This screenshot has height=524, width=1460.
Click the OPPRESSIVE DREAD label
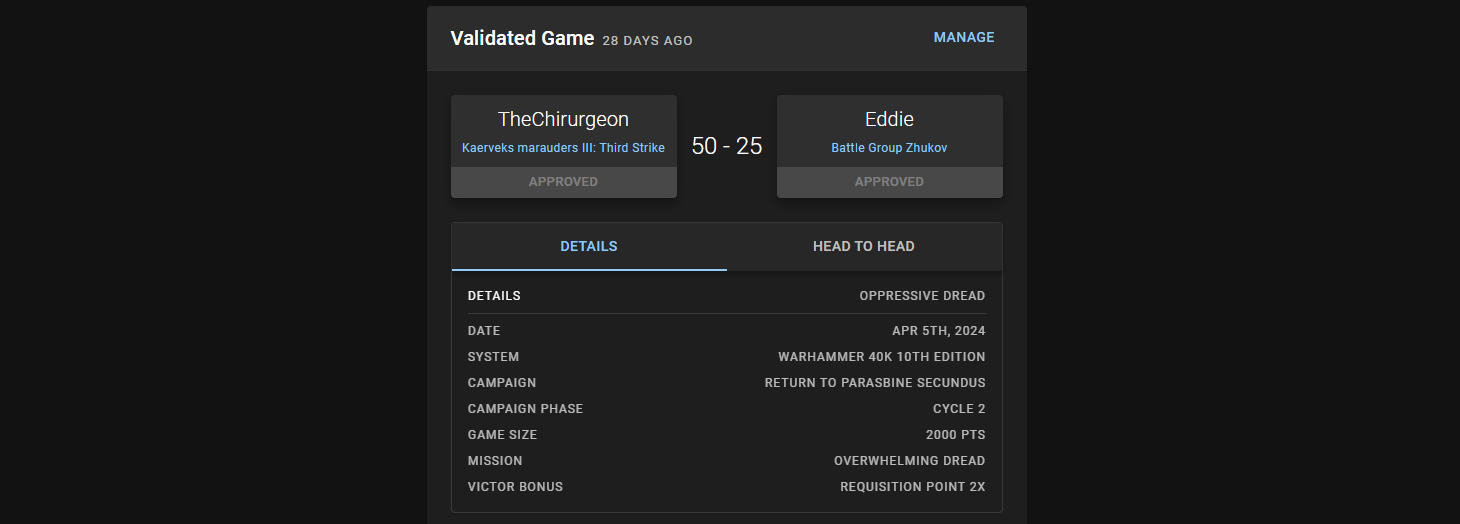click(x=922, y=296)
